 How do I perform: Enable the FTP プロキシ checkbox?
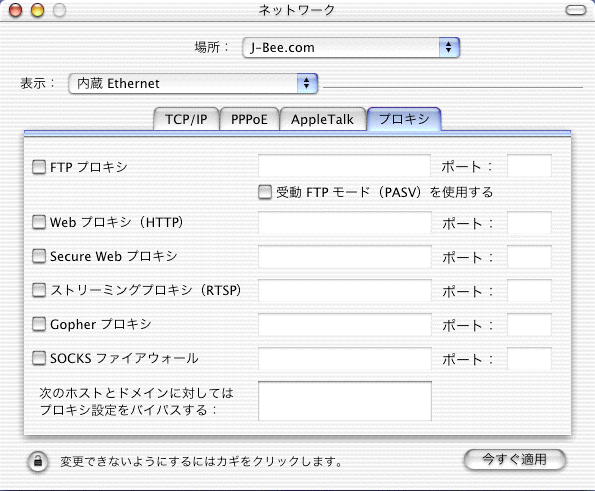pos(39,167)
